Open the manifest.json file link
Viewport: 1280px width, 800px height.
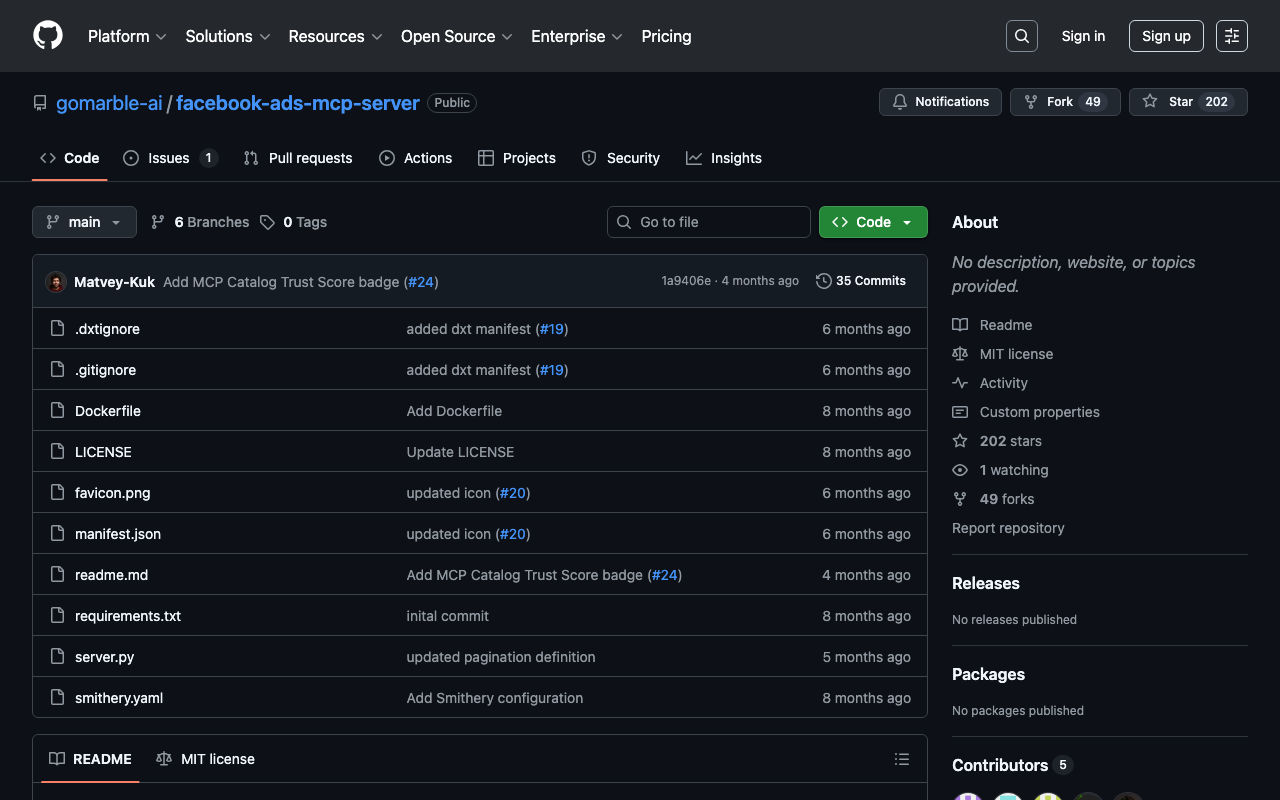click(118, 534)
